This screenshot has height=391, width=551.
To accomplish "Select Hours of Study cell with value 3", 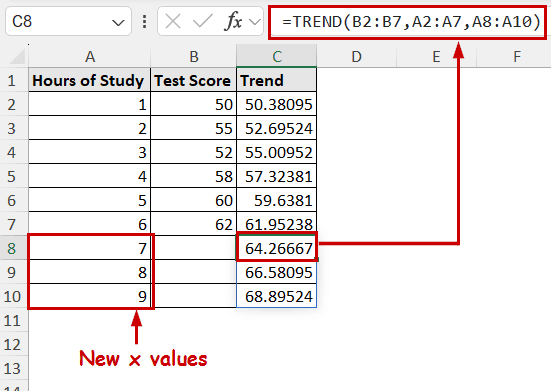I will [x=90, y=152].
